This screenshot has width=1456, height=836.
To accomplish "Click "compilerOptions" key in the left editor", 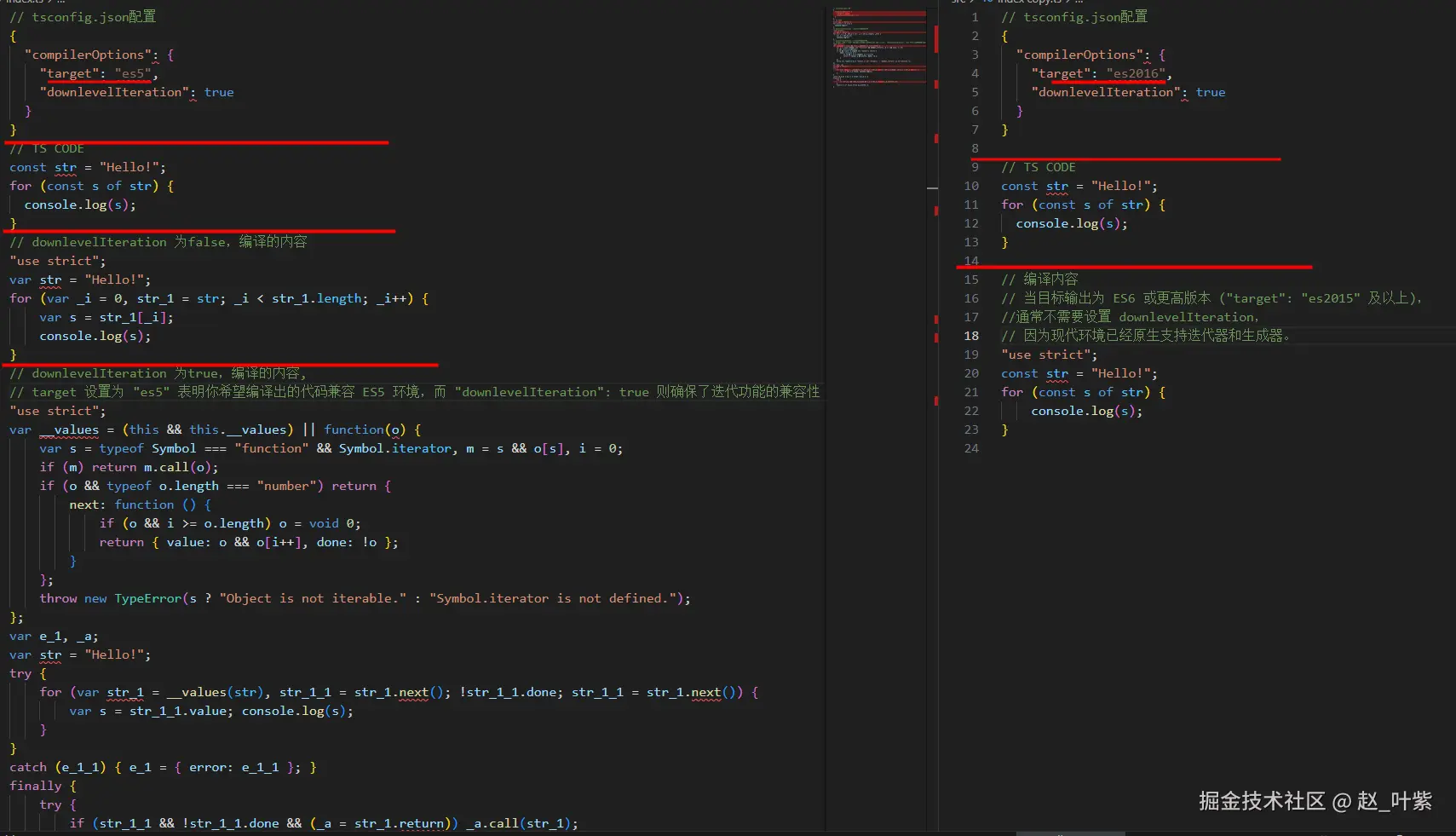I will point(88,55).
